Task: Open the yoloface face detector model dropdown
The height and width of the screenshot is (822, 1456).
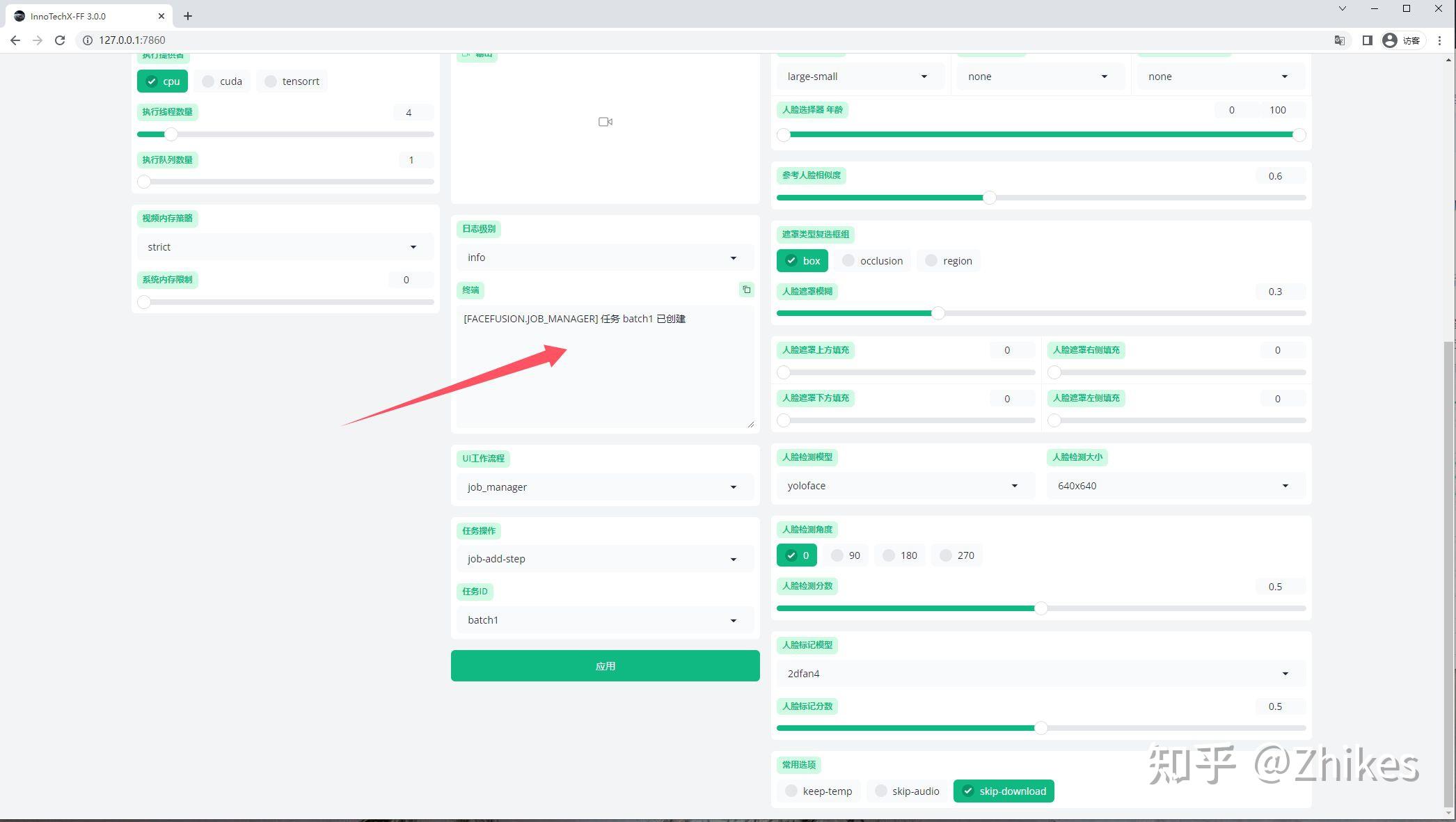Action: coord(906,486)
